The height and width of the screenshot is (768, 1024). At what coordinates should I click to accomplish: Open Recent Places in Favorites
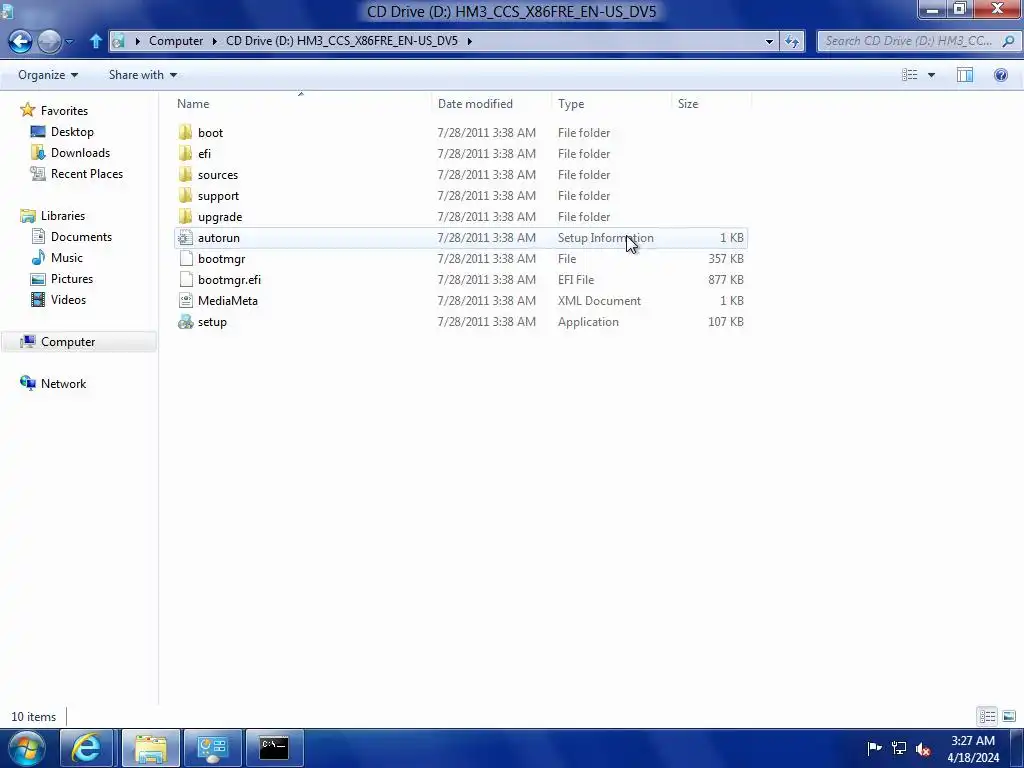click(86, 174)
